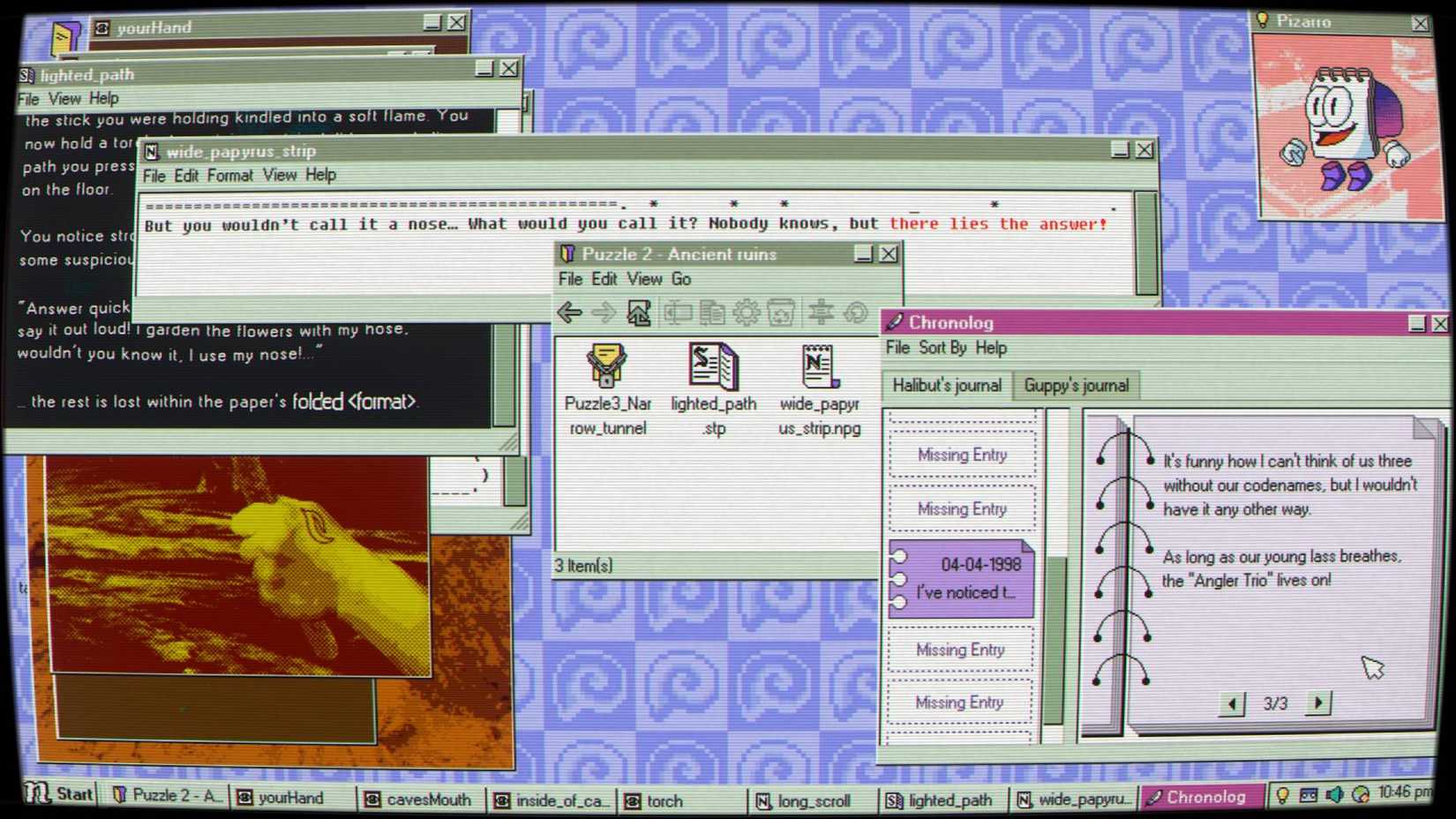The height and width of the screenshot is (819, 1456).
Task: Click the folded <format> highlighted text
Action: point(354,402)
